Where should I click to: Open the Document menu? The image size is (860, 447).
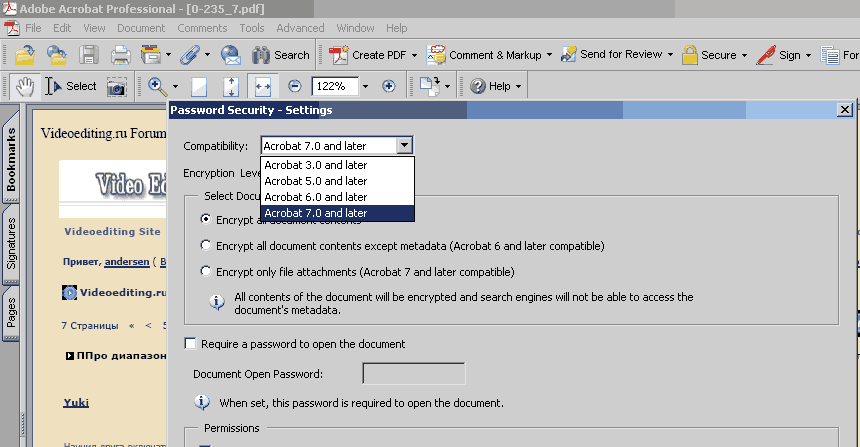tap(141, 28)
